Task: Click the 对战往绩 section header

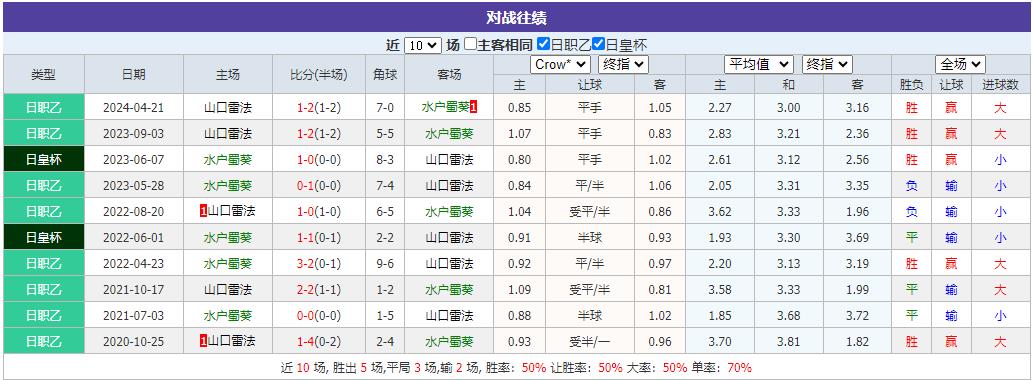Action: [x=516, y=18]
